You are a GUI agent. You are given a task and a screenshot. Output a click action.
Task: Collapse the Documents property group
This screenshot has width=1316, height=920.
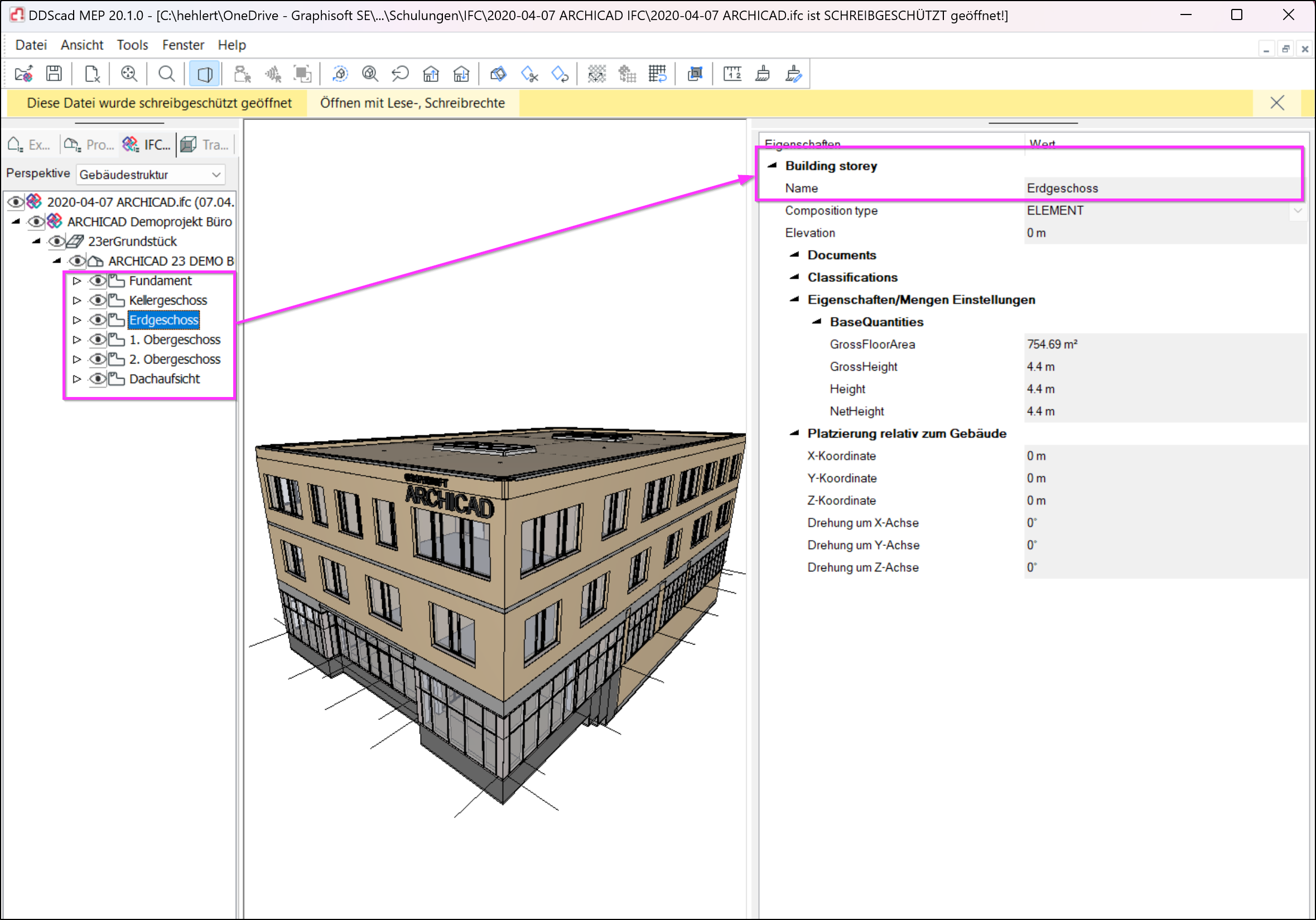(x=794, y=255)
